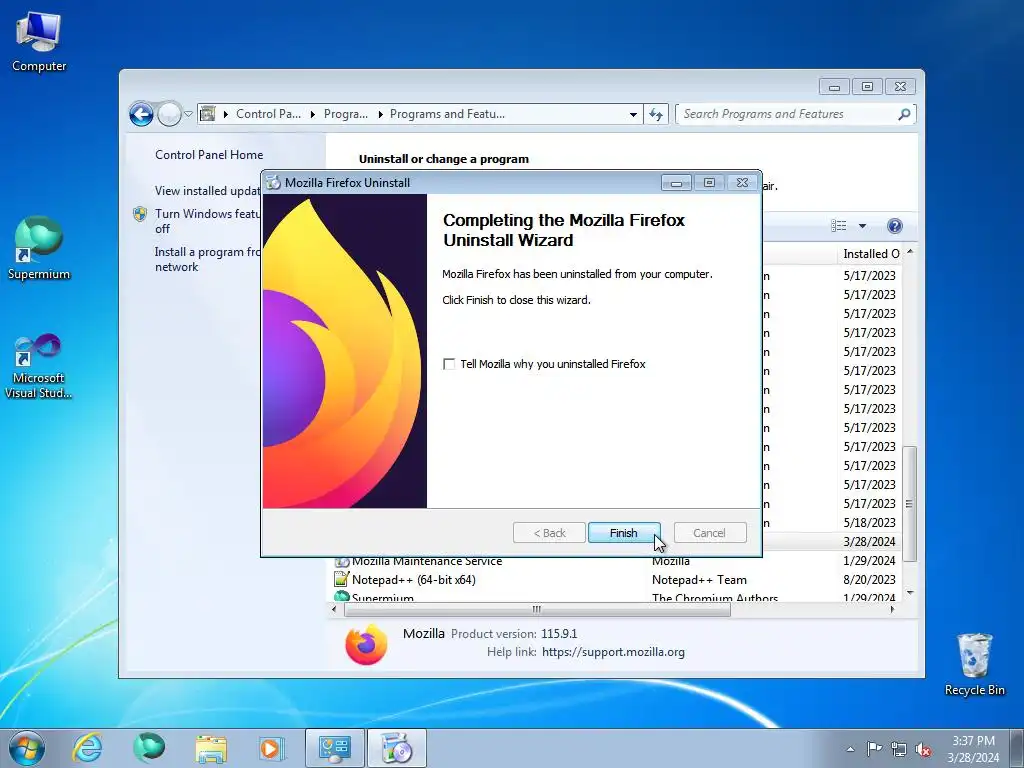
Task: Refresh the Programs and Features view
Action: 656,114
